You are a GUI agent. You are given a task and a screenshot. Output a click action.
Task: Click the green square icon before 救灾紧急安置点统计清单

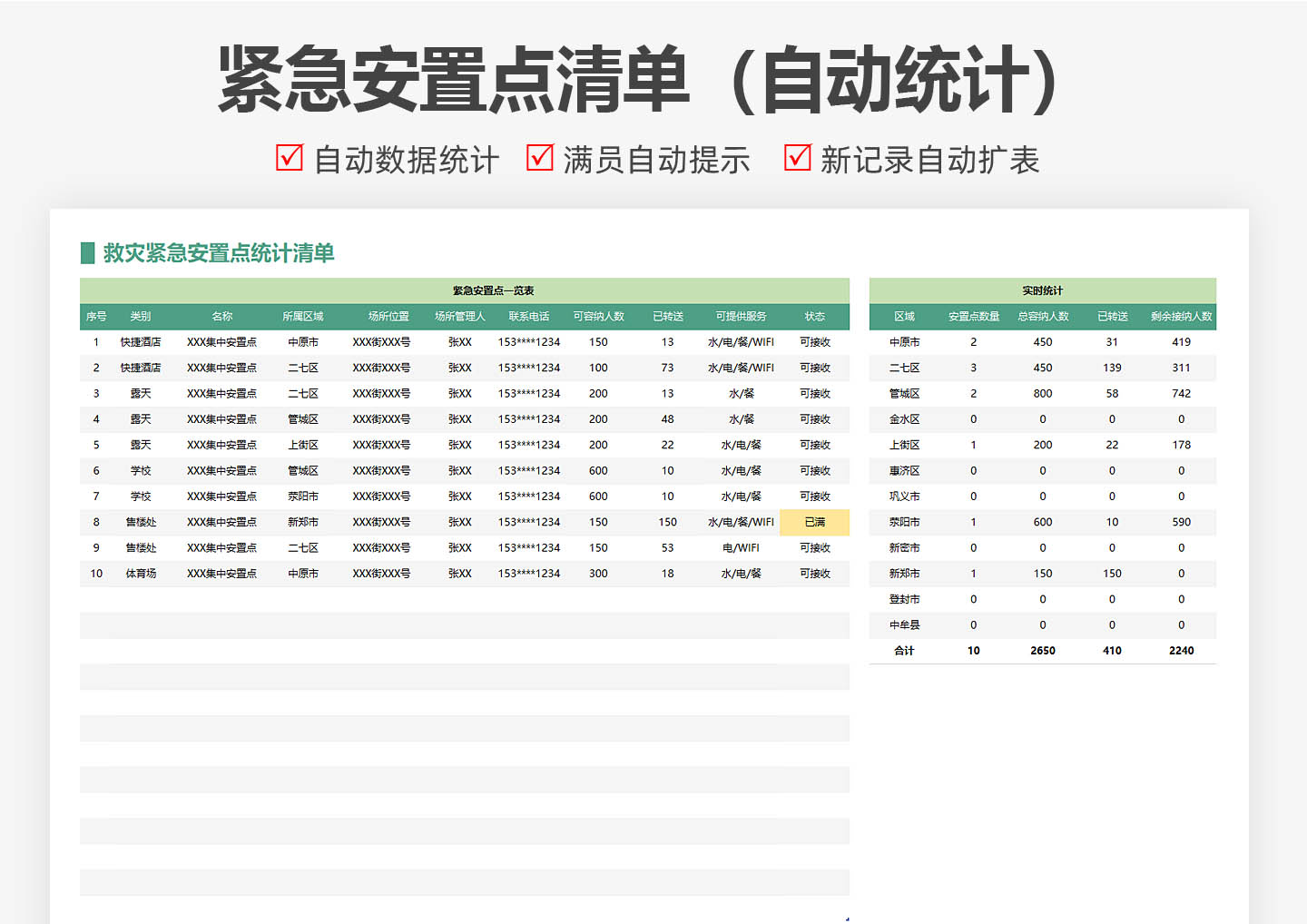coord(88,252)
